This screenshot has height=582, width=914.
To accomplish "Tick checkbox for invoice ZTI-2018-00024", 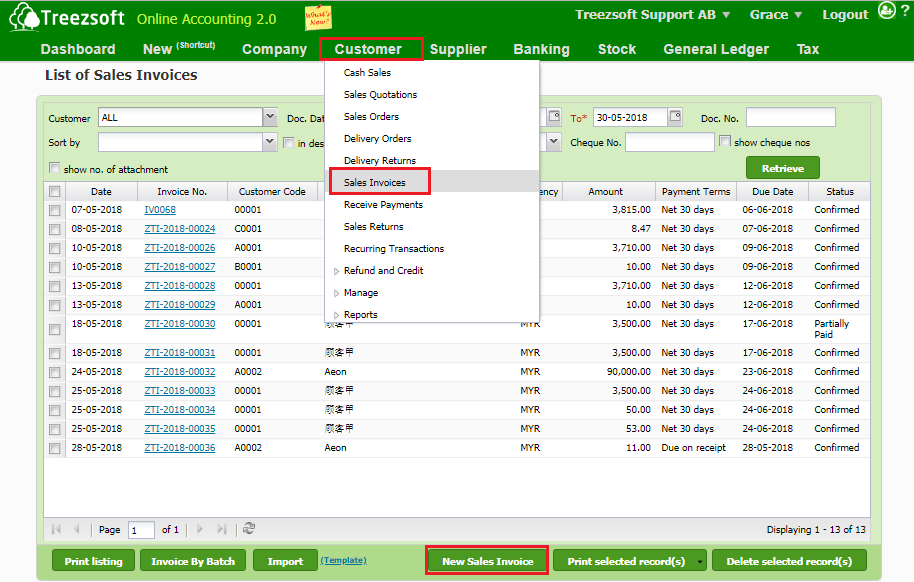I will coord(55,229).
